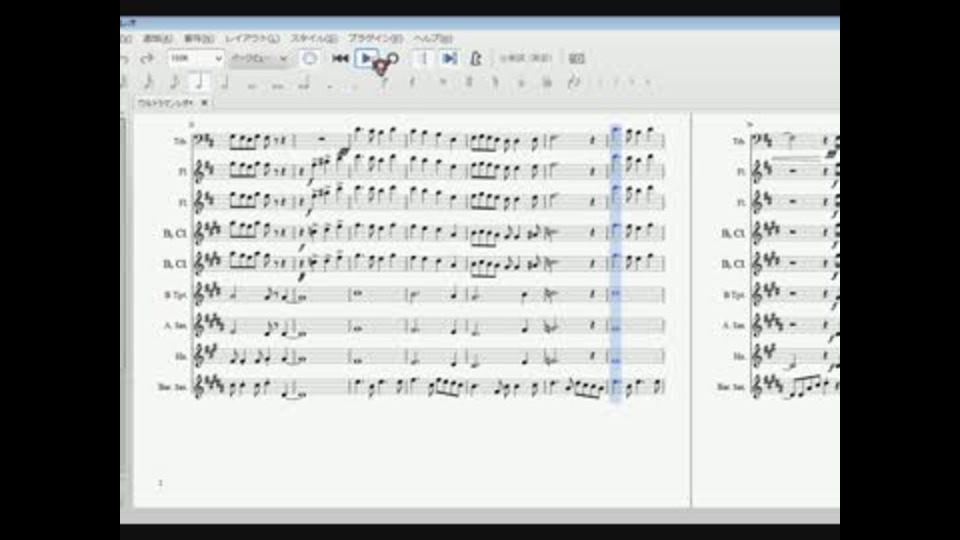Toggle loop playback
The width and height of the screenshot is (960, 540).
[394, 58]
